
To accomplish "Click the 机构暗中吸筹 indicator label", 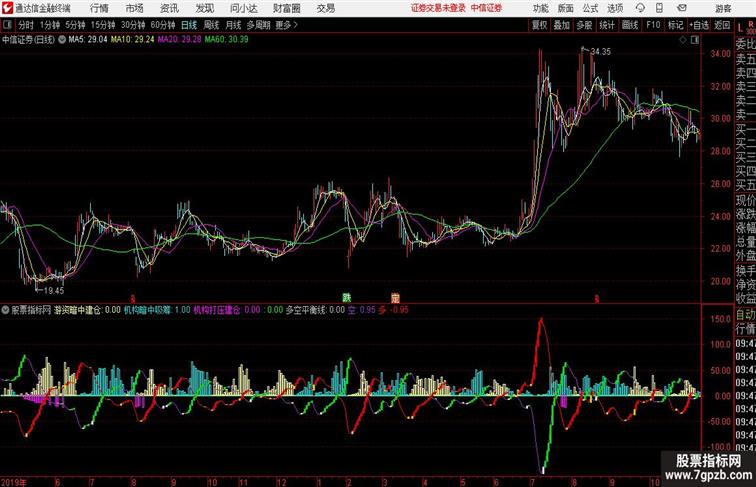I will [x=147, y=310].
